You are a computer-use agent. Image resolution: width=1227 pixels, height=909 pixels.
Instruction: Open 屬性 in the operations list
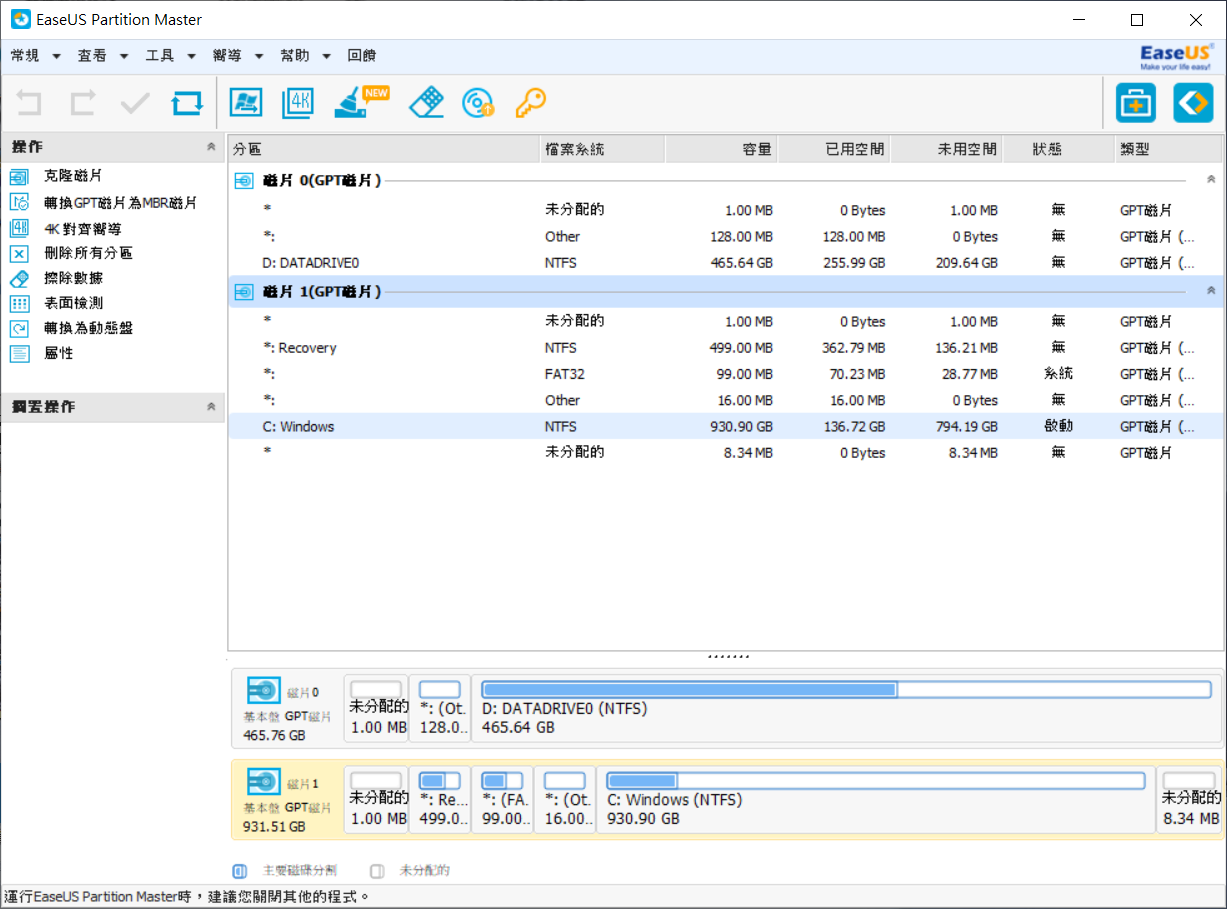pos(59,354)
